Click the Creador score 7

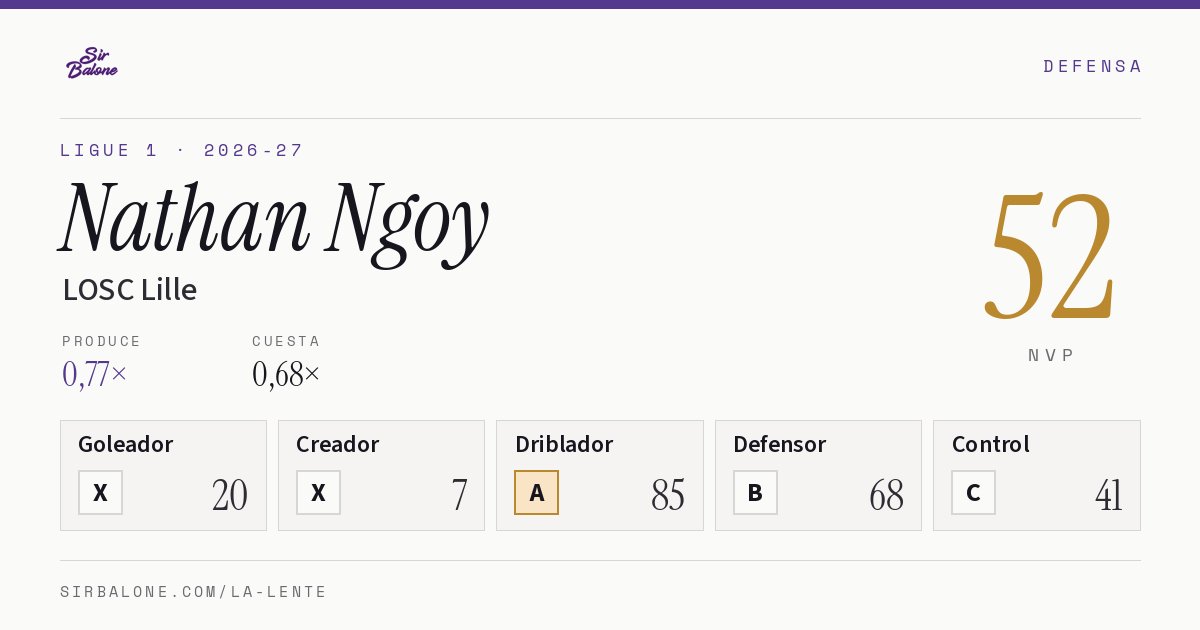tap(459, 495)
